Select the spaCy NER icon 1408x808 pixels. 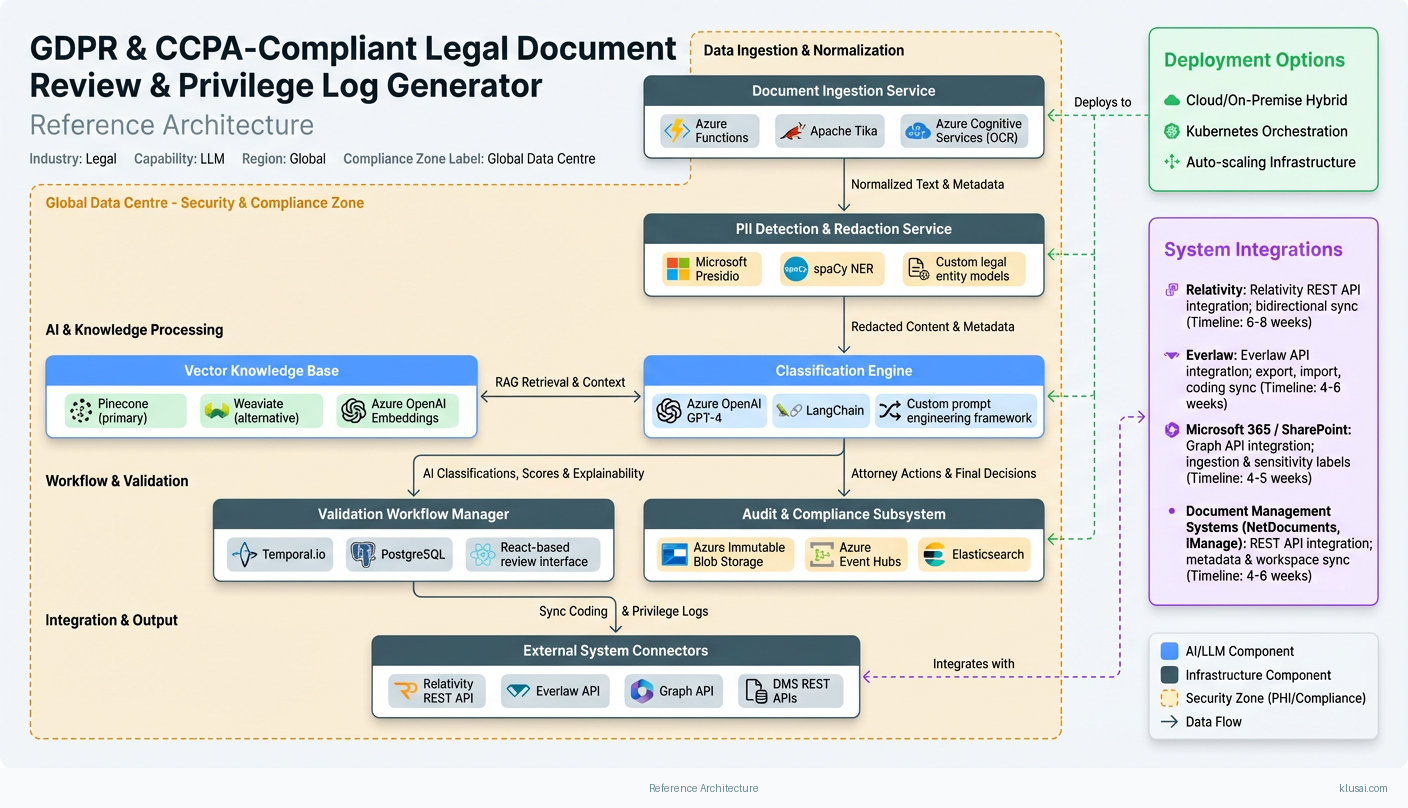click(796, 269)
